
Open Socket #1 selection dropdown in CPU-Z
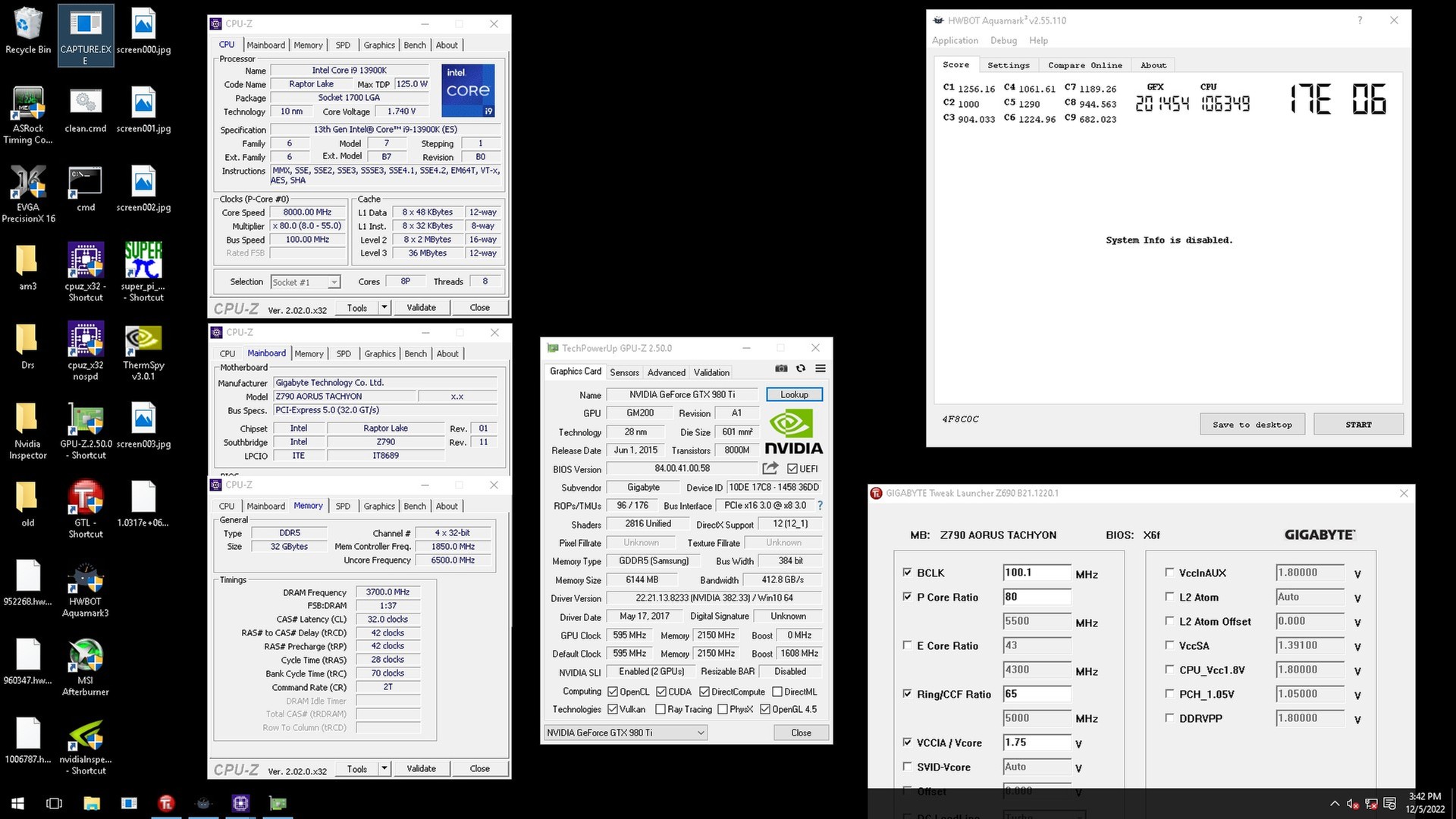click(305, 282)
